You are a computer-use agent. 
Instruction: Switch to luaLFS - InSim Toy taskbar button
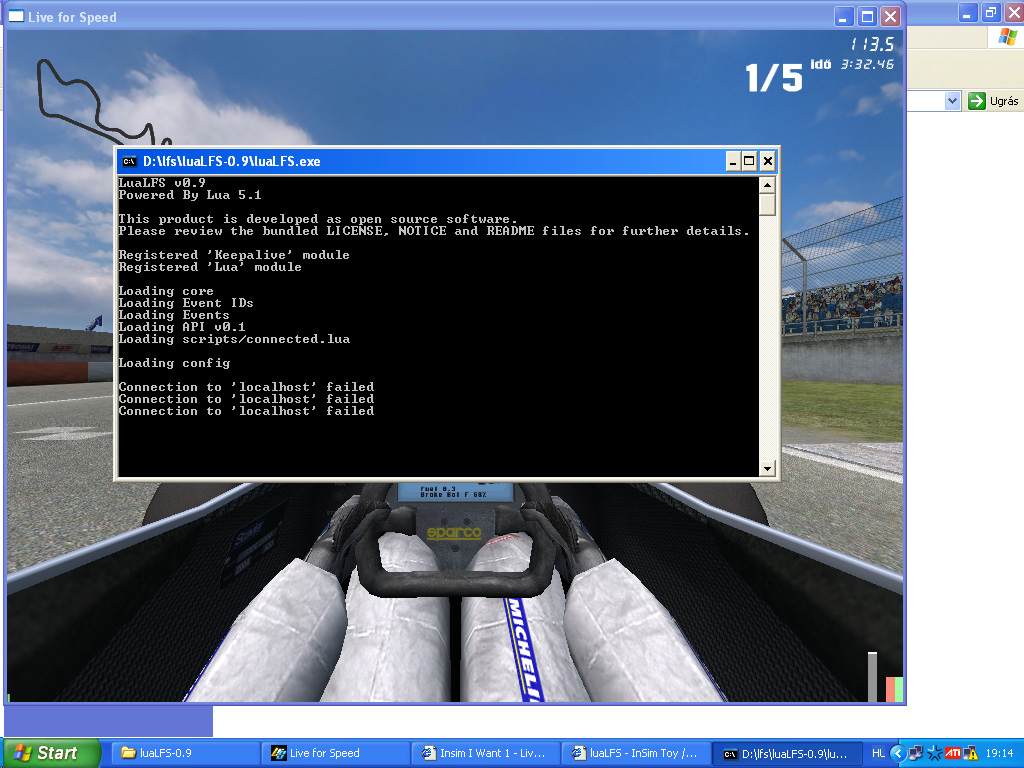(635, 753)
